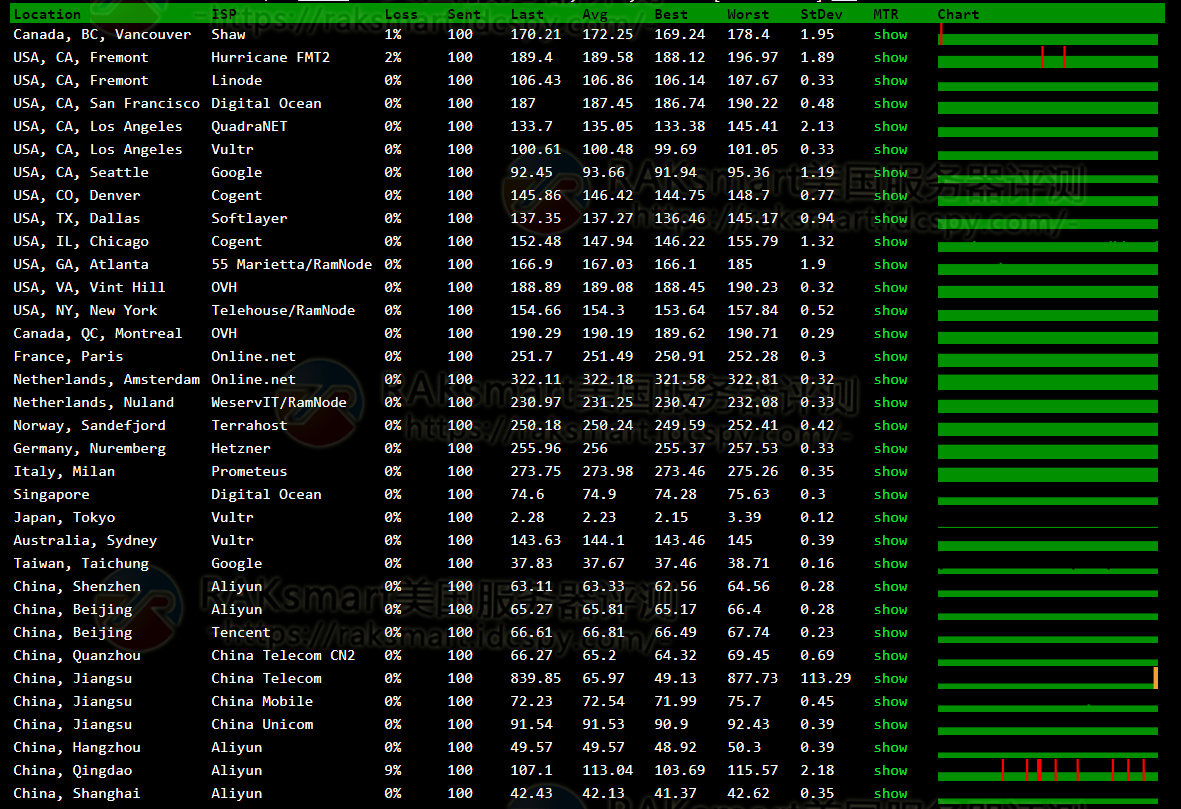Click show link for France, Paris row
The height and width of the screenshot is (809, 1181).
click(x=890, y=356)
